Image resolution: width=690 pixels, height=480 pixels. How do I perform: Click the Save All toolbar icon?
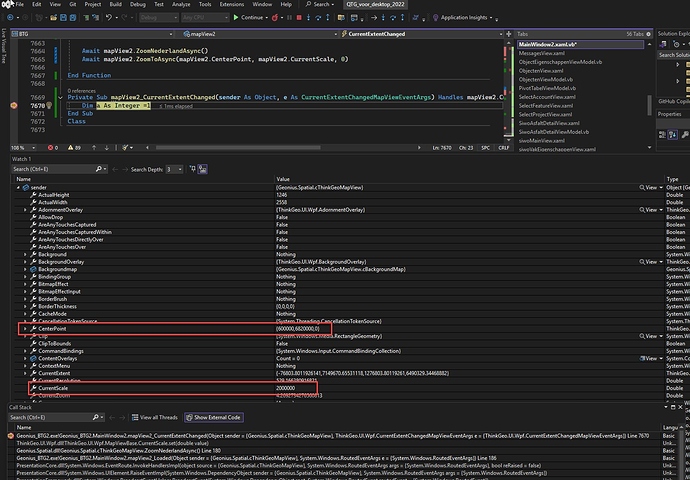[73, 18]
